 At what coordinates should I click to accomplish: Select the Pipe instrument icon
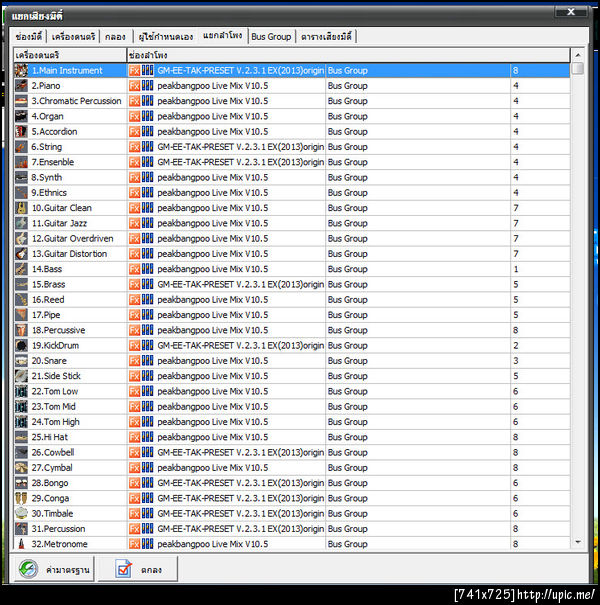(21, 315)
